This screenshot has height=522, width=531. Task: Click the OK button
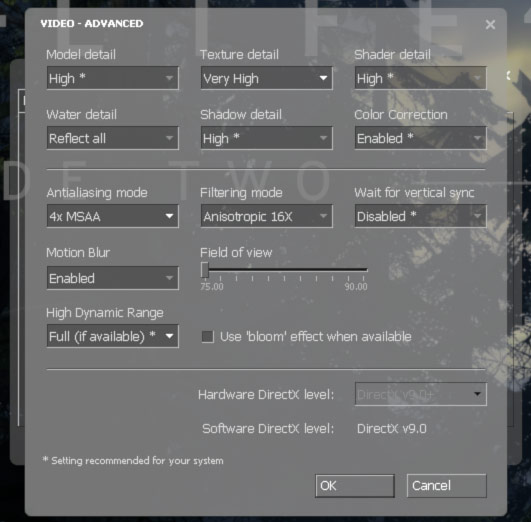(x=355, y=486)
